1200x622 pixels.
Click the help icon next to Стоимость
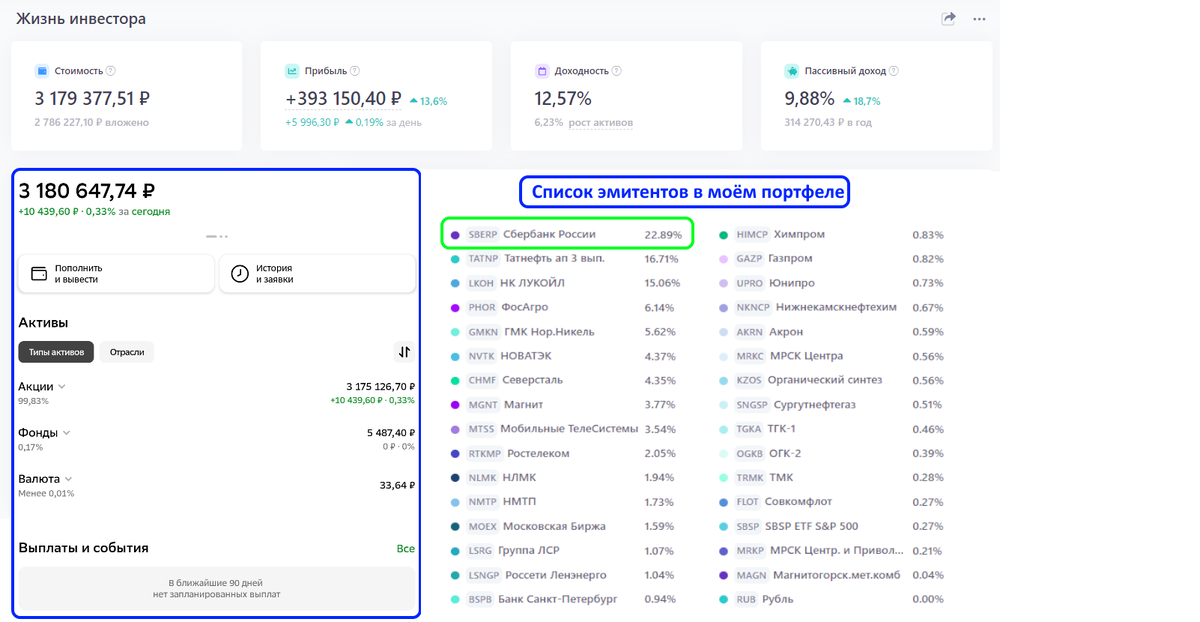[111, 71]
